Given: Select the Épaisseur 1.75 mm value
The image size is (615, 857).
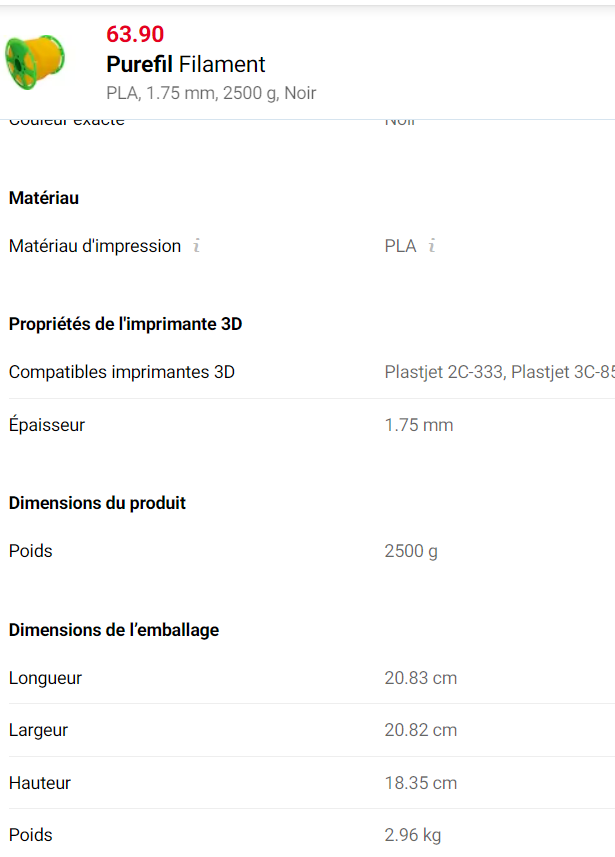Looking at the screenshot, I should 419,425.
